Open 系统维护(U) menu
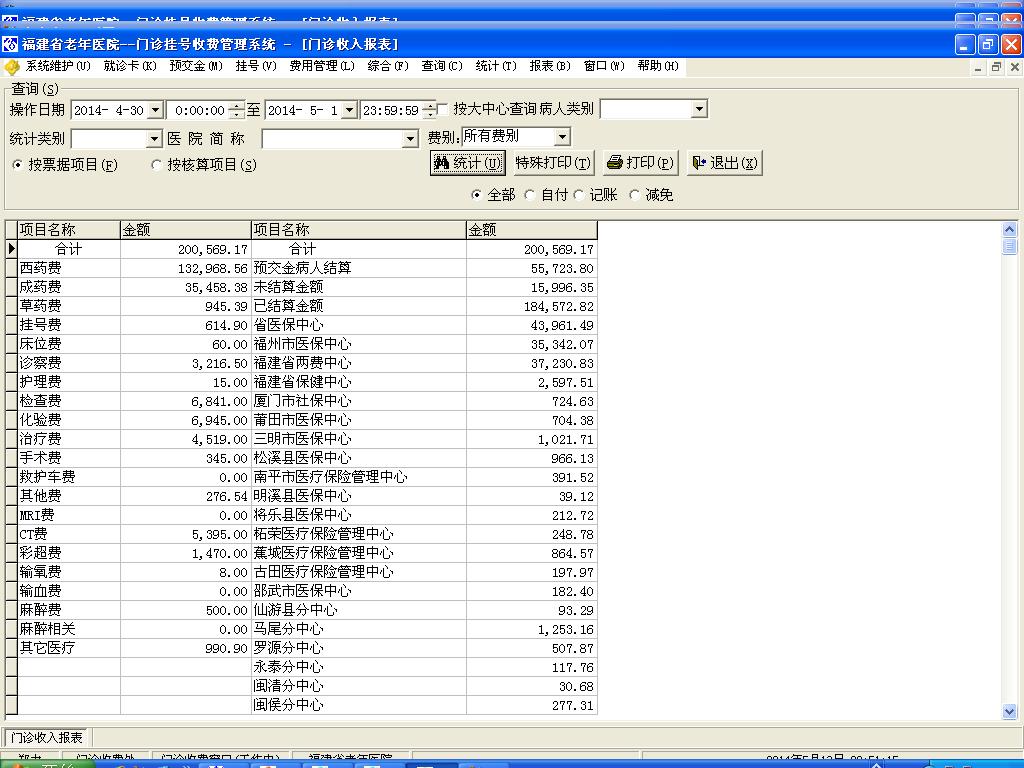 click(x=58, y=66)
